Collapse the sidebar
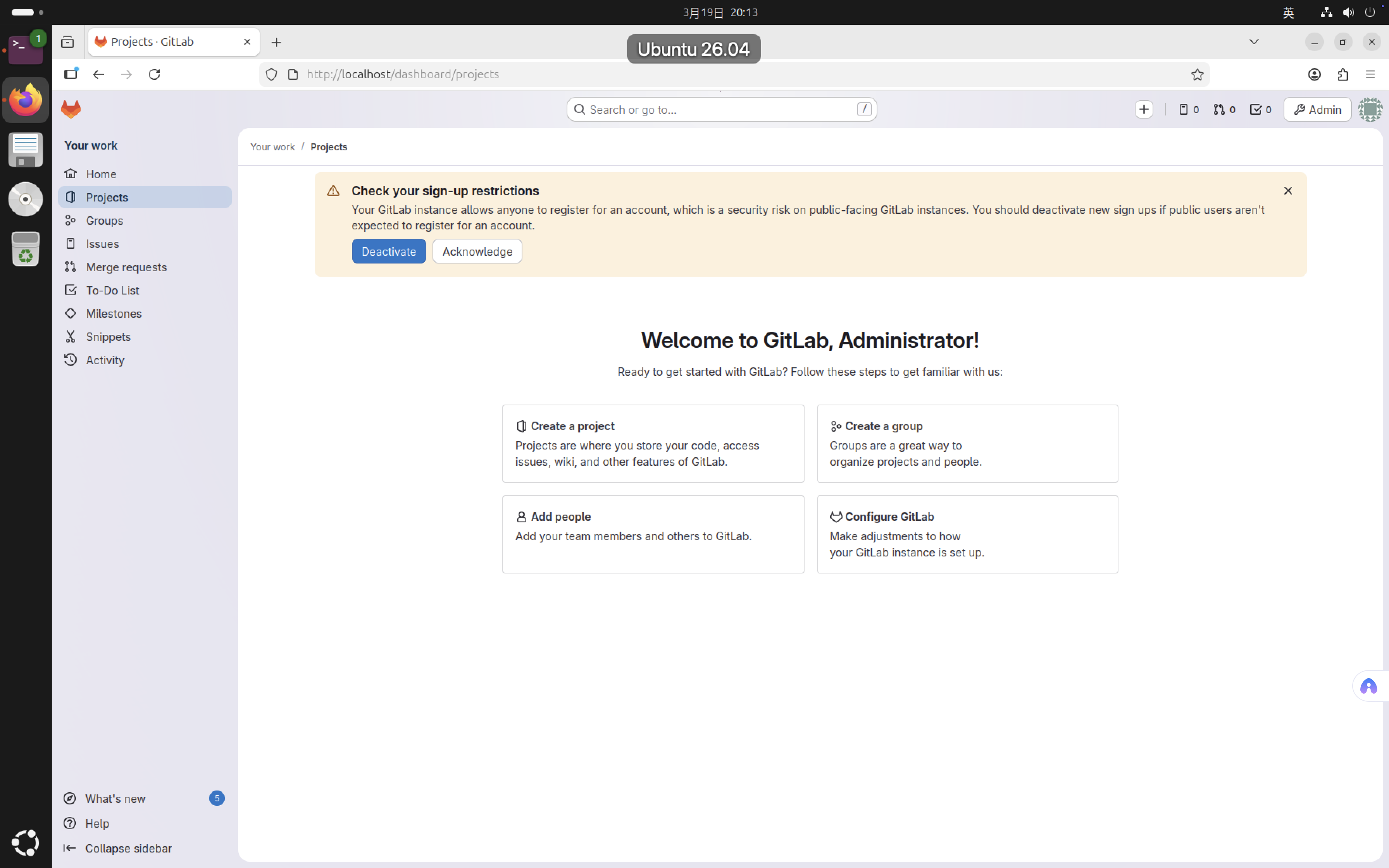 pos(128,848)
